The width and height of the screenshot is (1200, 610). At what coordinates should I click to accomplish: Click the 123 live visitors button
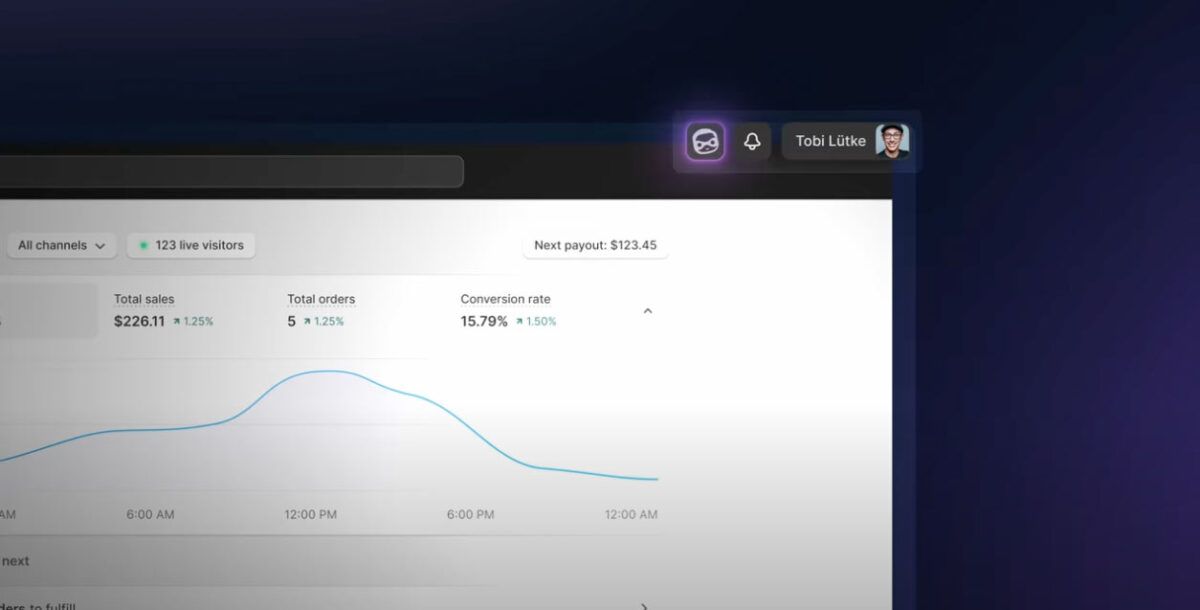(x=191, y=245)
